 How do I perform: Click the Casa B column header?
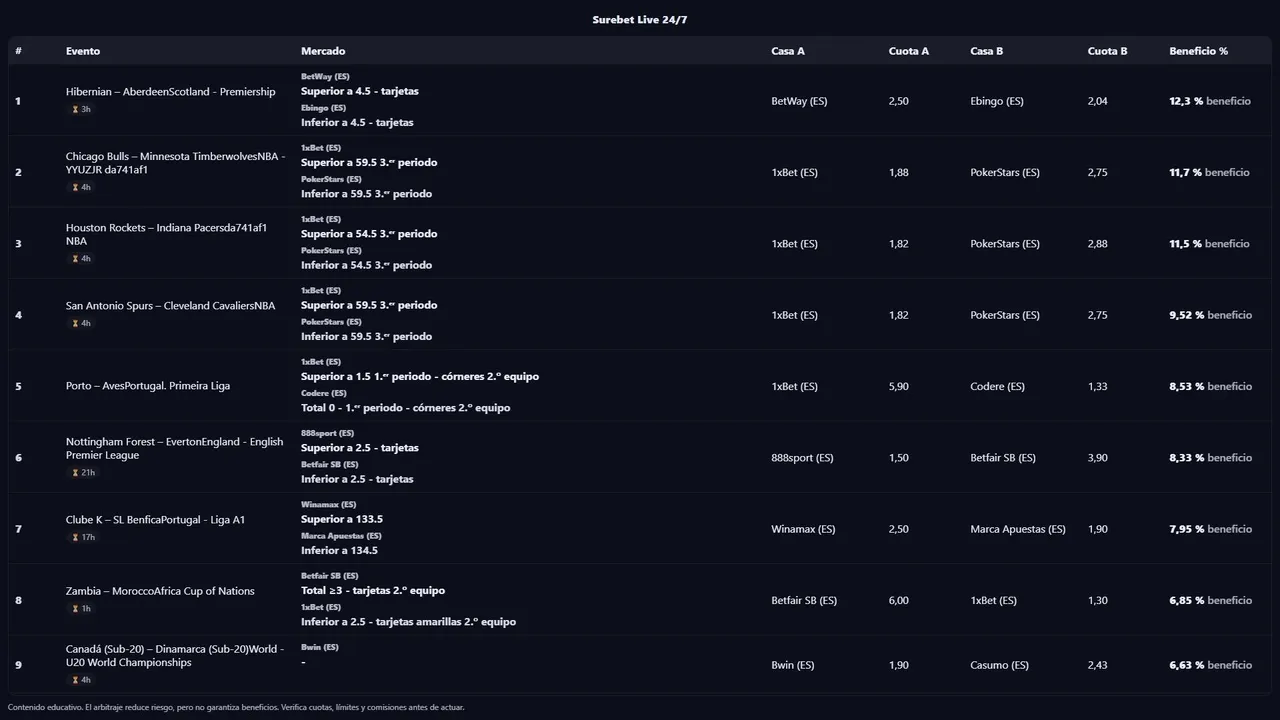986,51
